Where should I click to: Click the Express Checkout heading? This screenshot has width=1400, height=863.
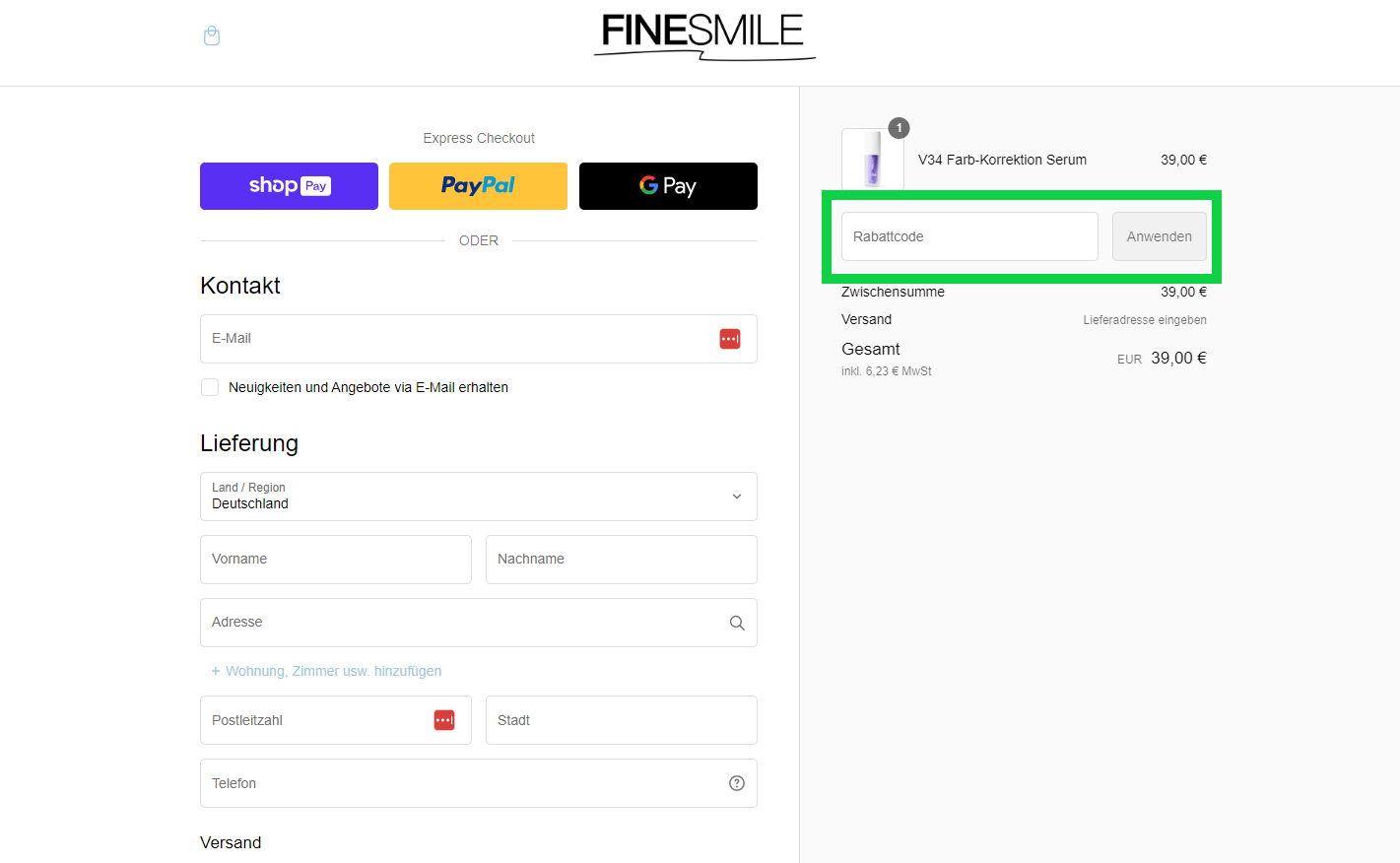tap(479, 138)
